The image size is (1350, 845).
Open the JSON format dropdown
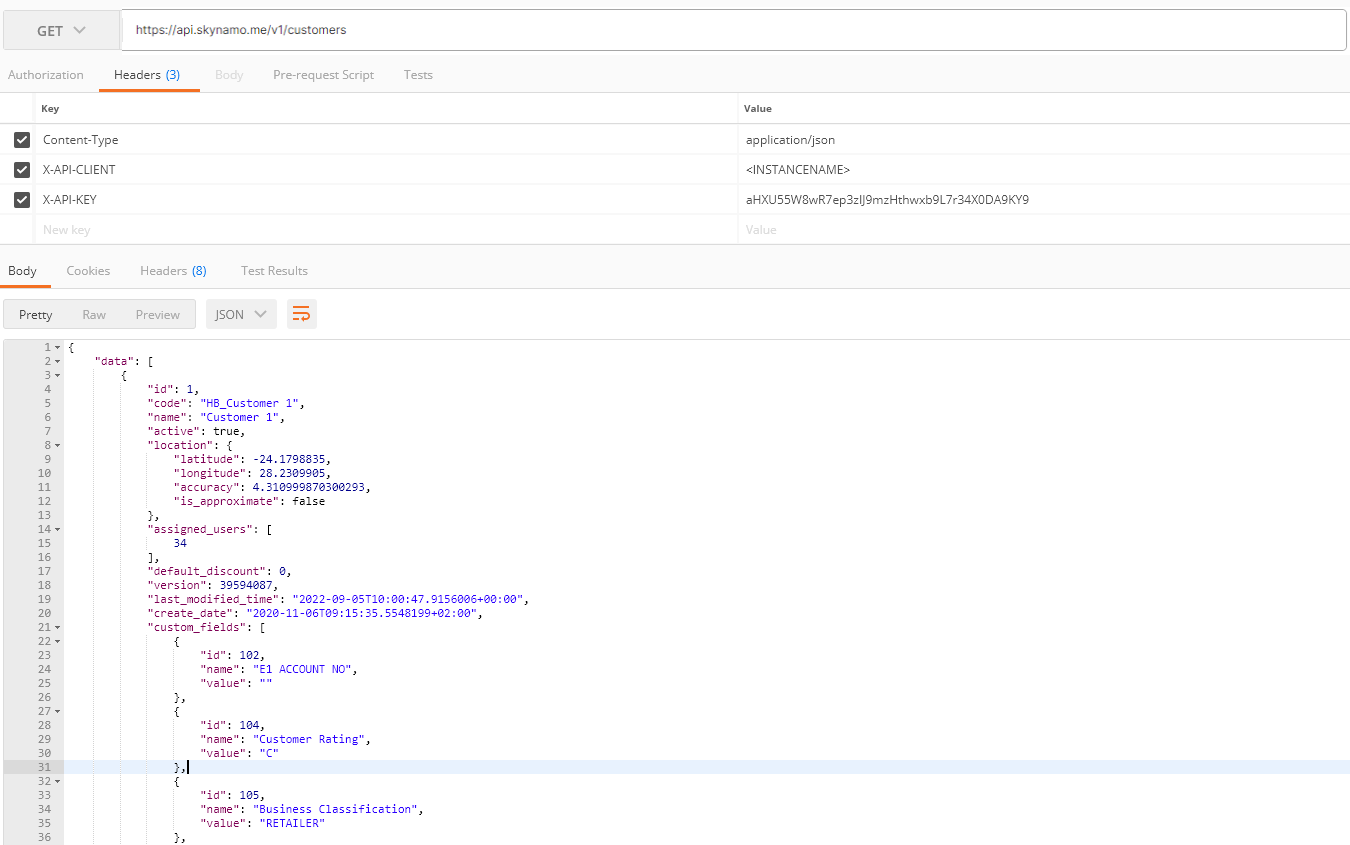[241, 314]
